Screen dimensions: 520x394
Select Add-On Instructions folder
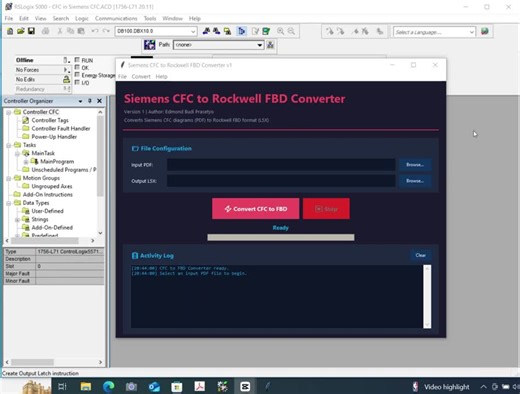click(x=47, y=195)
